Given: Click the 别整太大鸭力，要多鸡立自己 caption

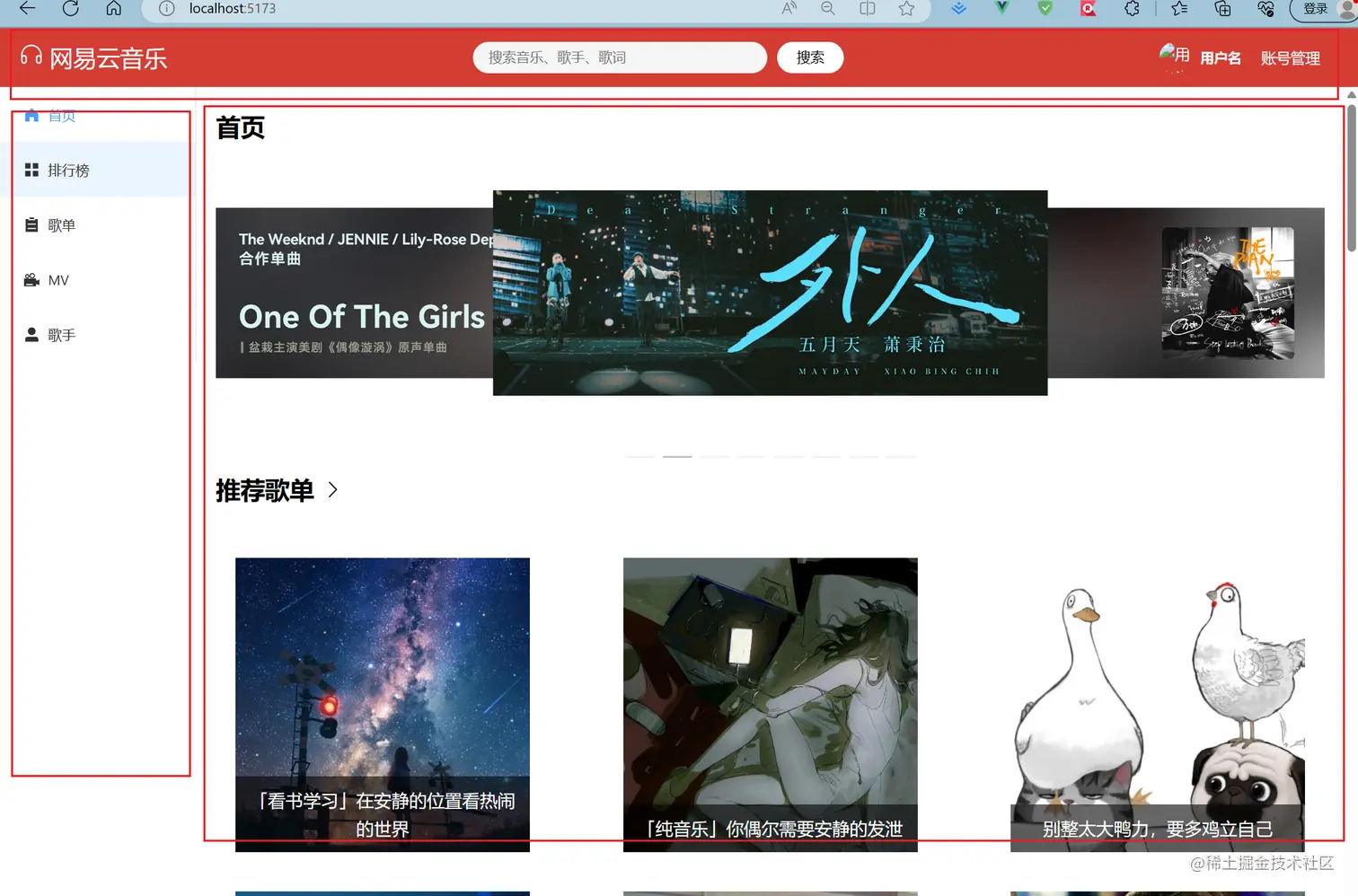Looking at the screenshot, I should pos(1158,829).
